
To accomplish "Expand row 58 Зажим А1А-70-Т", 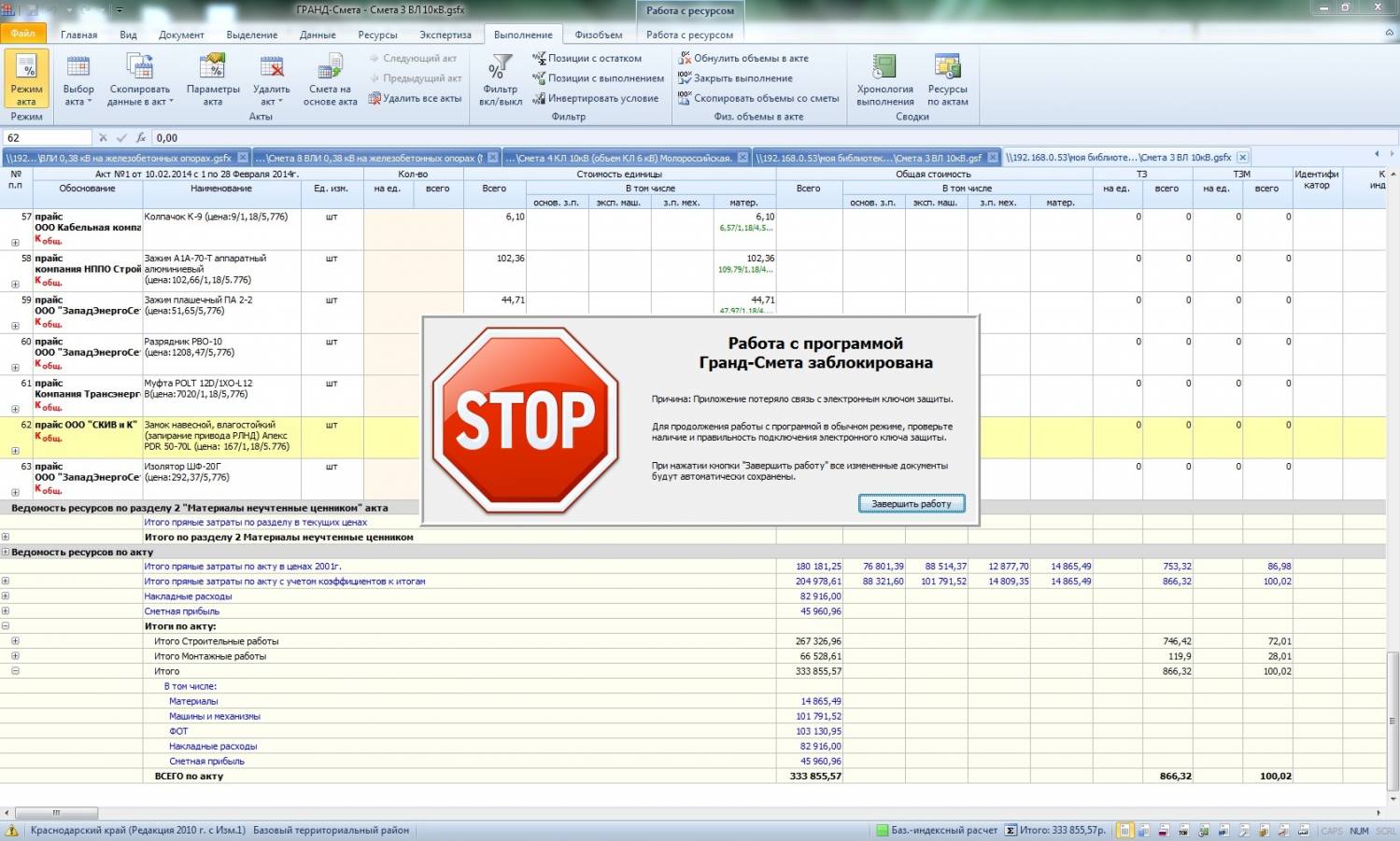I will coord(15,284).
